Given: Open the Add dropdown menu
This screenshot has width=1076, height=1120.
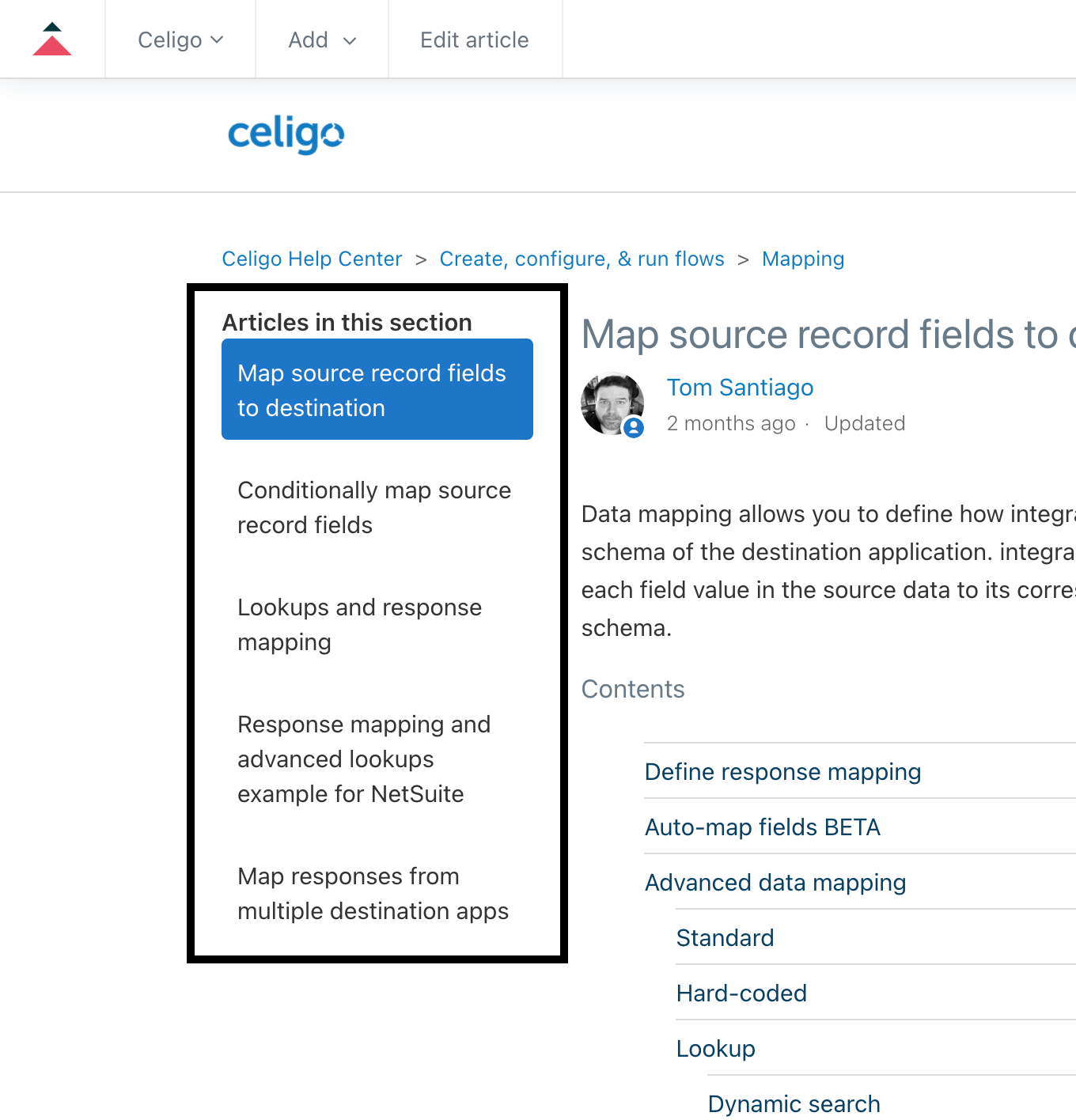Looking at the screenshot, I should (322, 40).
